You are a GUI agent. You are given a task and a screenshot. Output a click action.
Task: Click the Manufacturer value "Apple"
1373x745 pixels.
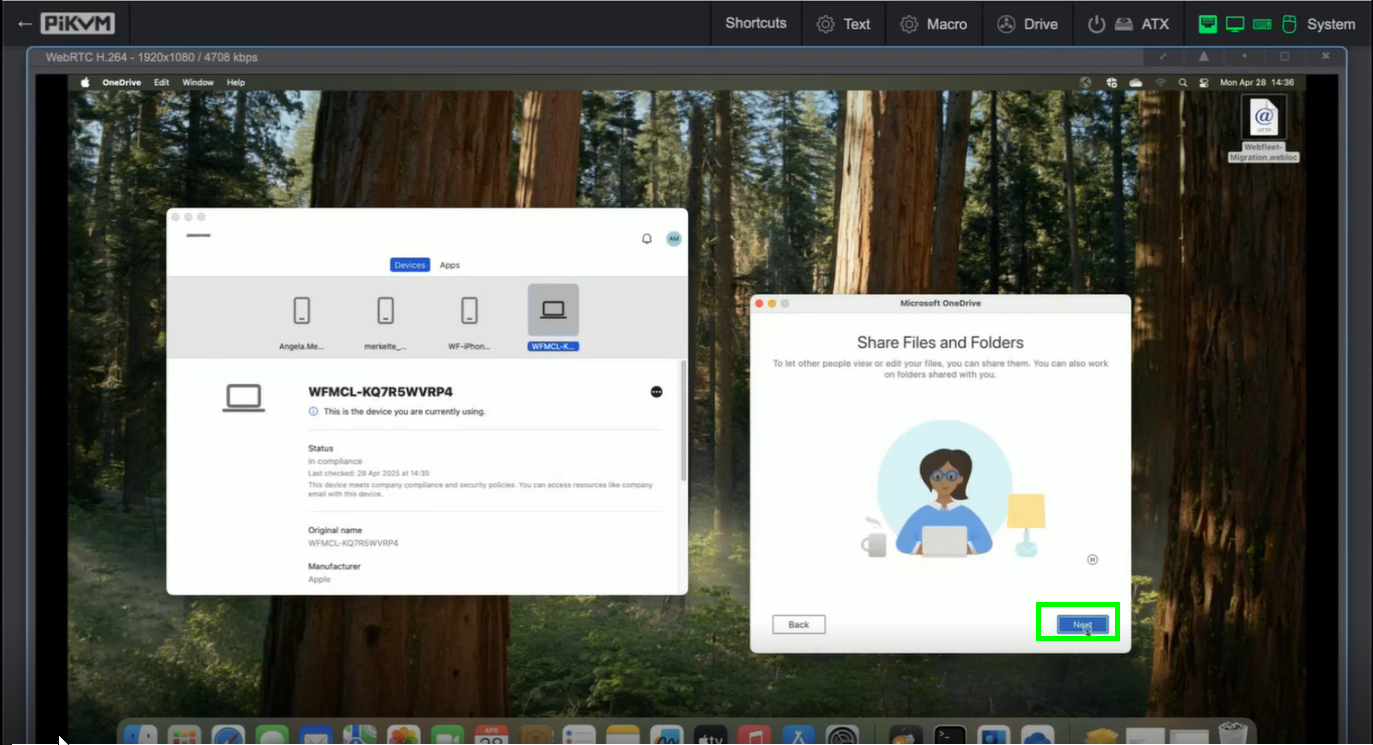319,579
